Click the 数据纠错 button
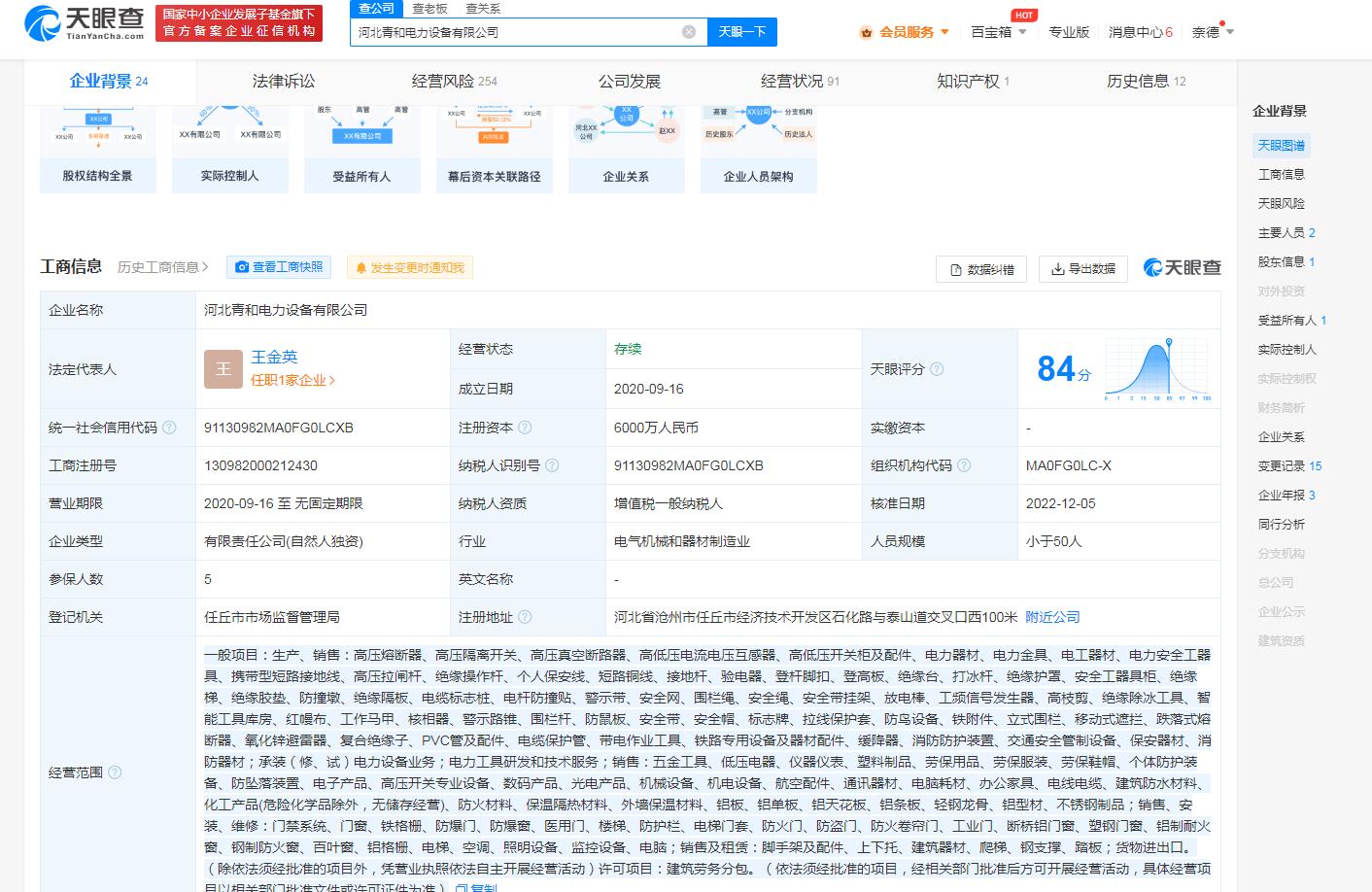This screenshot has height=892, width=1372. click(981, 269)
